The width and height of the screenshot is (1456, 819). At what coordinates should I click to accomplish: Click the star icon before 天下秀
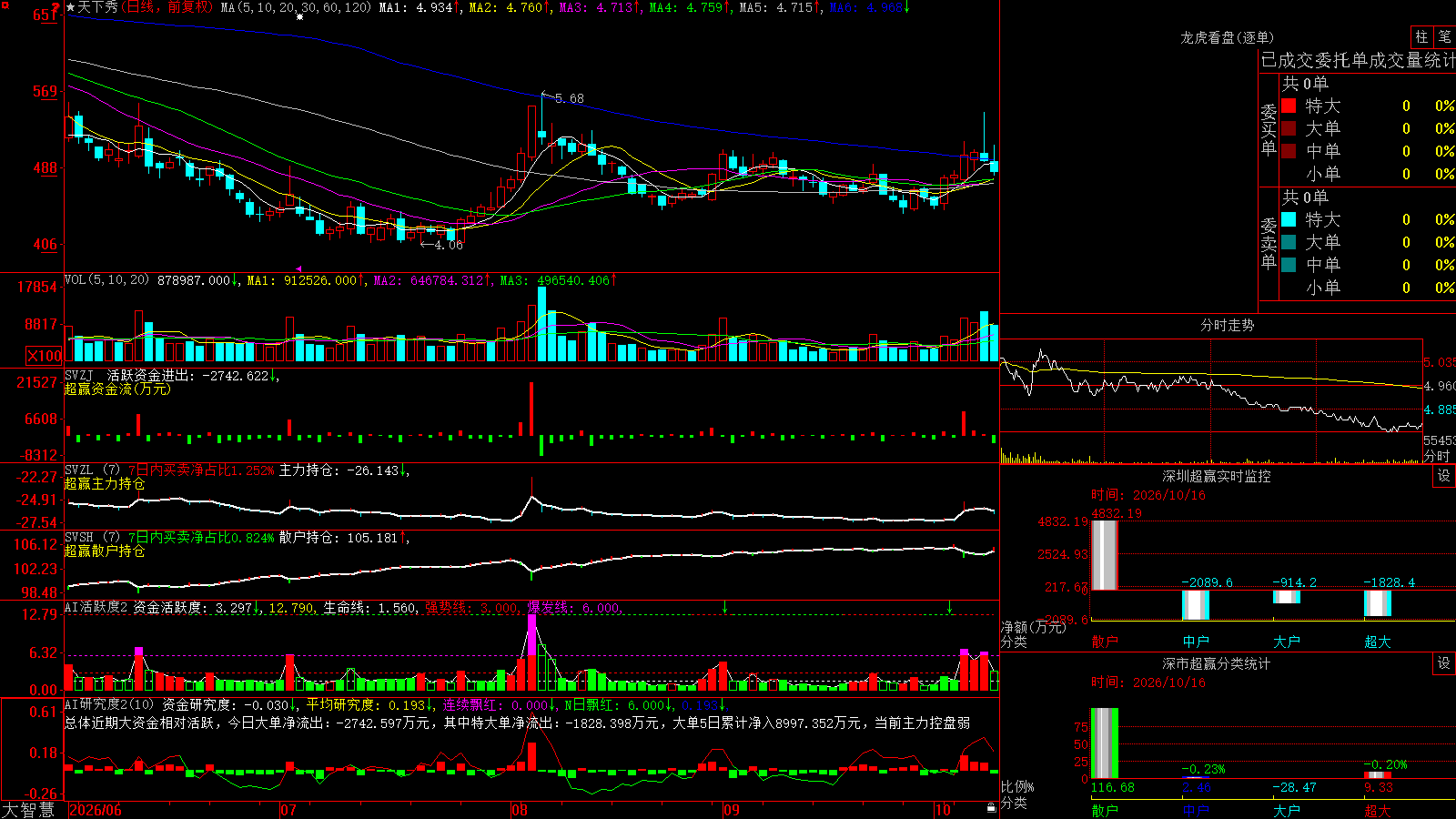pos(70,7)
